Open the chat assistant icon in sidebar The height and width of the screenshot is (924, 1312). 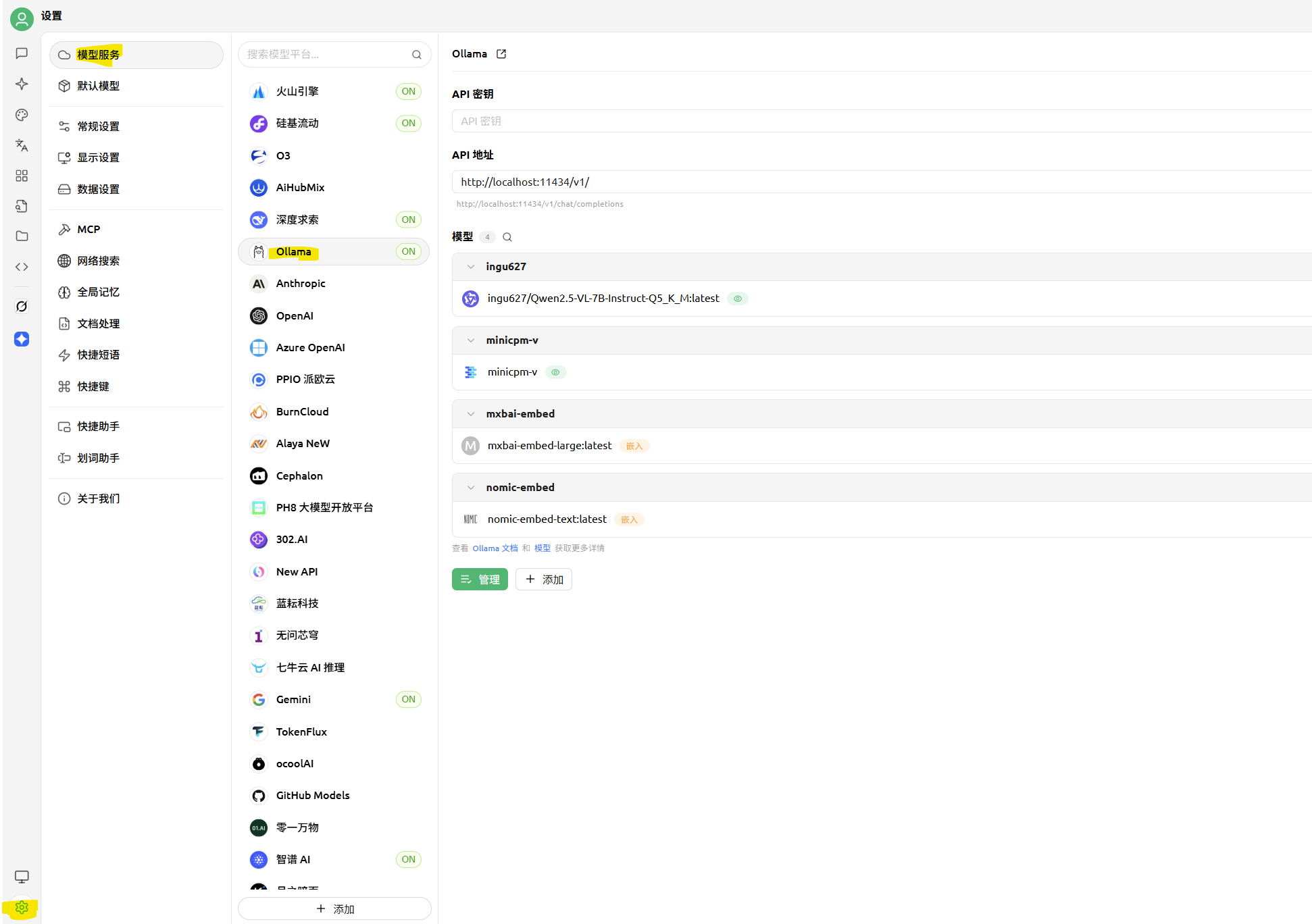tap(22, 53)
